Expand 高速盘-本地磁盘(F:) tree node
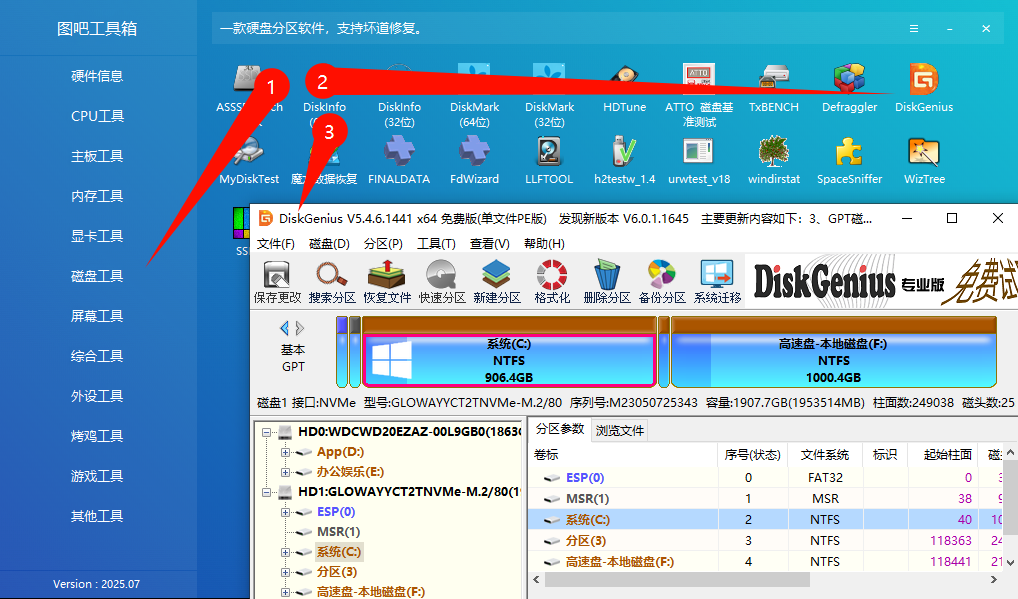This screenshot has width=1018, height=599. [285, 592]
